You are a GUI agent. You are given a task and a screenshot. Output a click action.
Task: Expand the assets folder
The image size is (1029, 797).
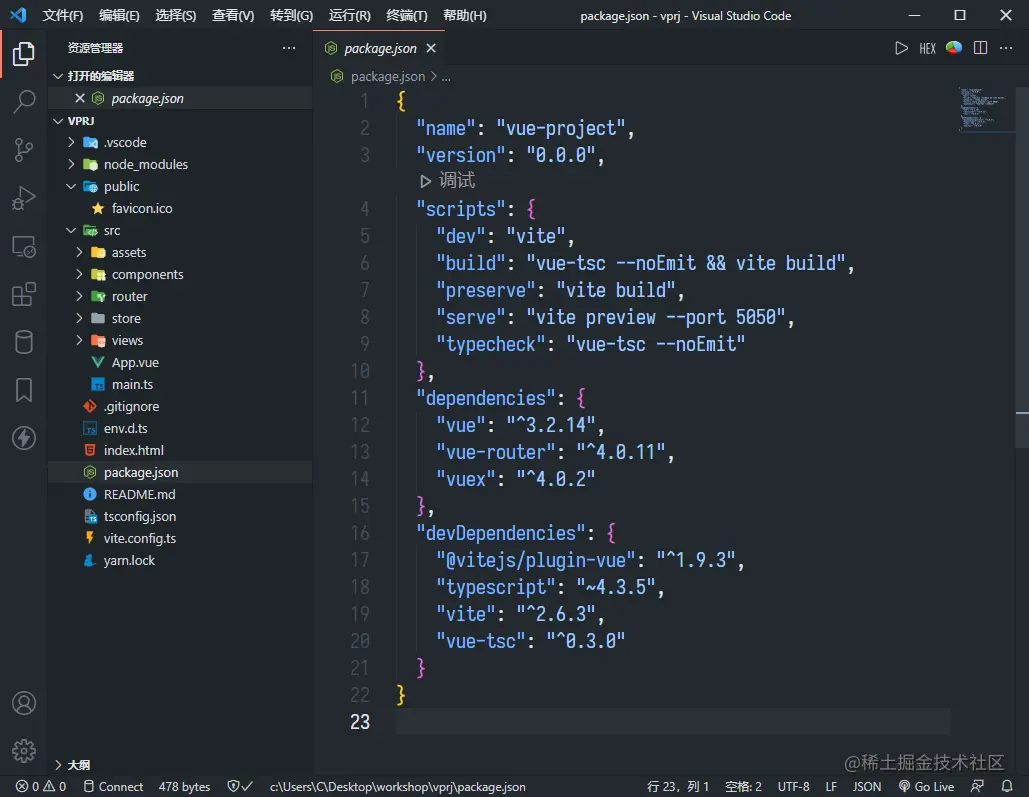79,252
